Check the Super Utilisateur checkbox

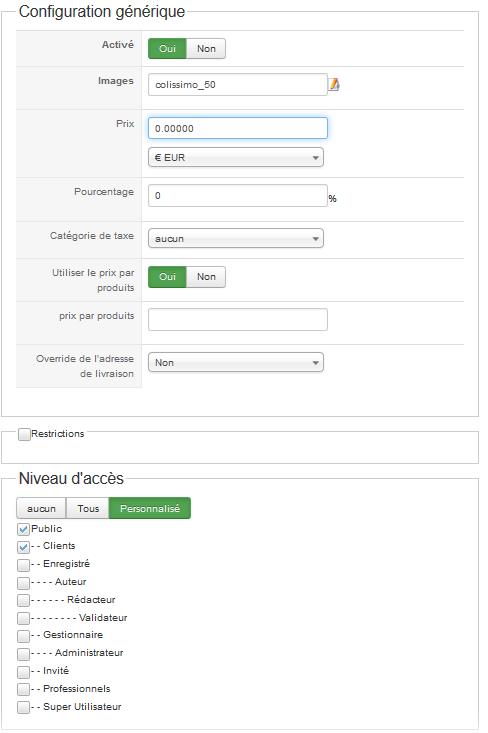coord(23,707)
